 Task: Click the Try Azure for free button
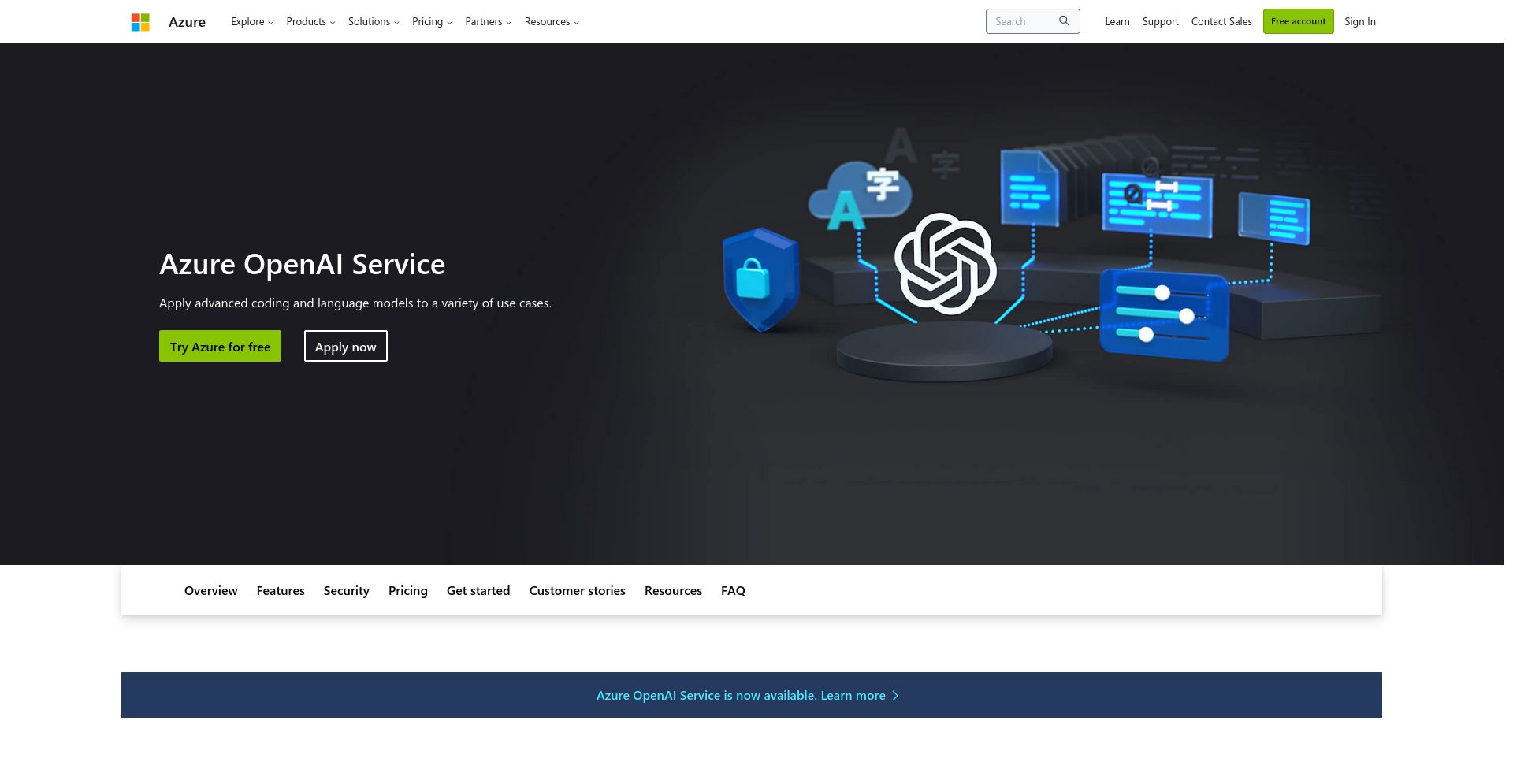point(220,346)
